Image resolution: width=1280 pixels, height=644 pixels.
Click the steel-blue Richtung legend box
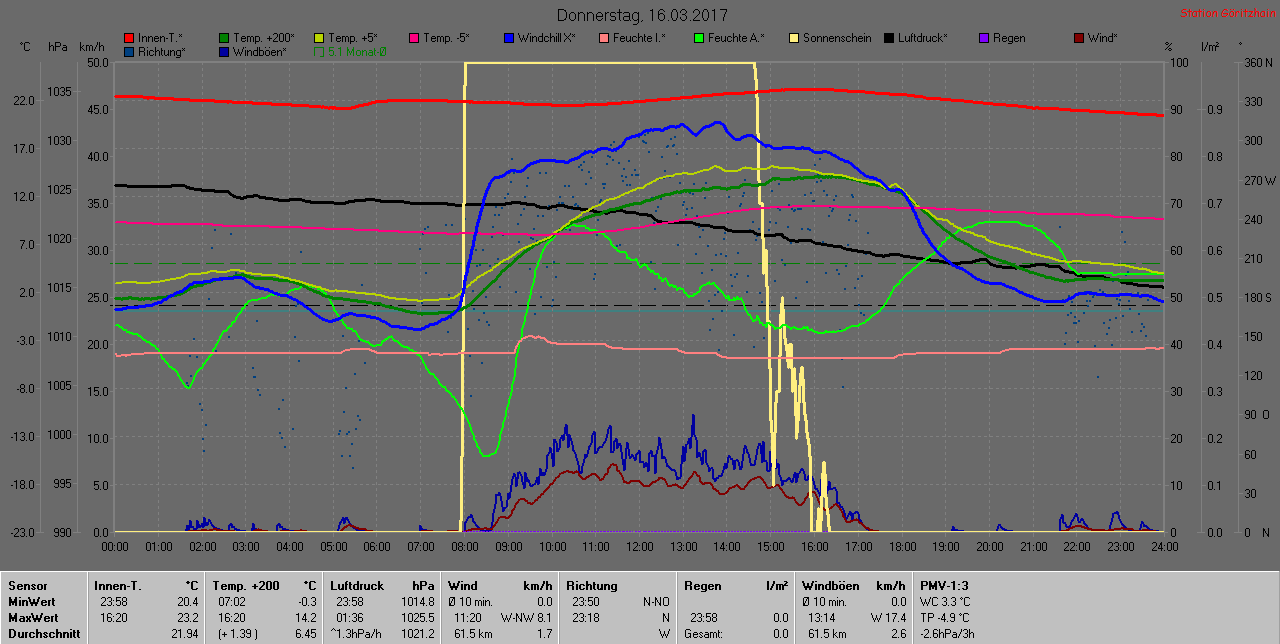(x=129, y=51)
